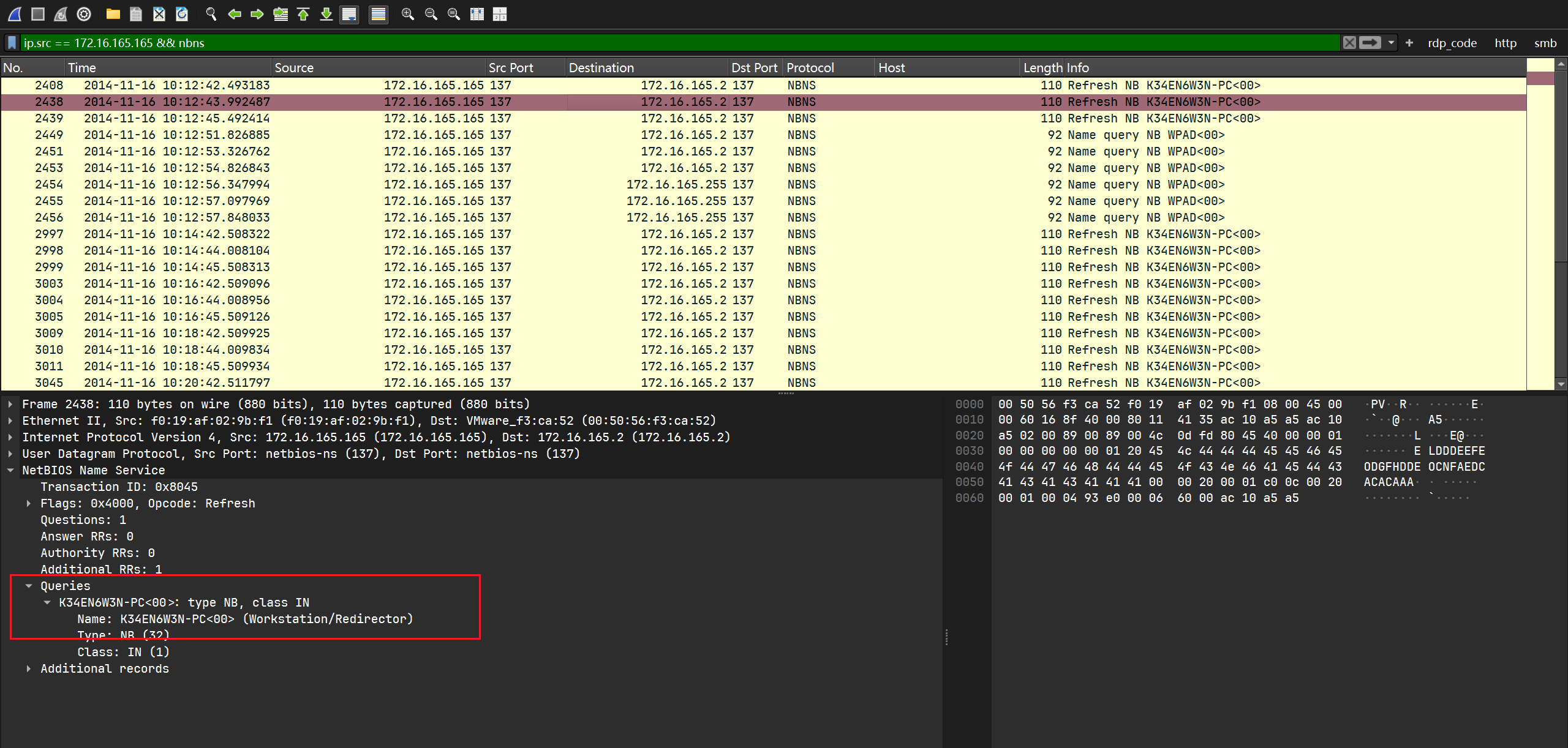The height and width of the screenshot is (748, 1568).
Task: Click the find packet magnifier icon
Action: point(211,13)
